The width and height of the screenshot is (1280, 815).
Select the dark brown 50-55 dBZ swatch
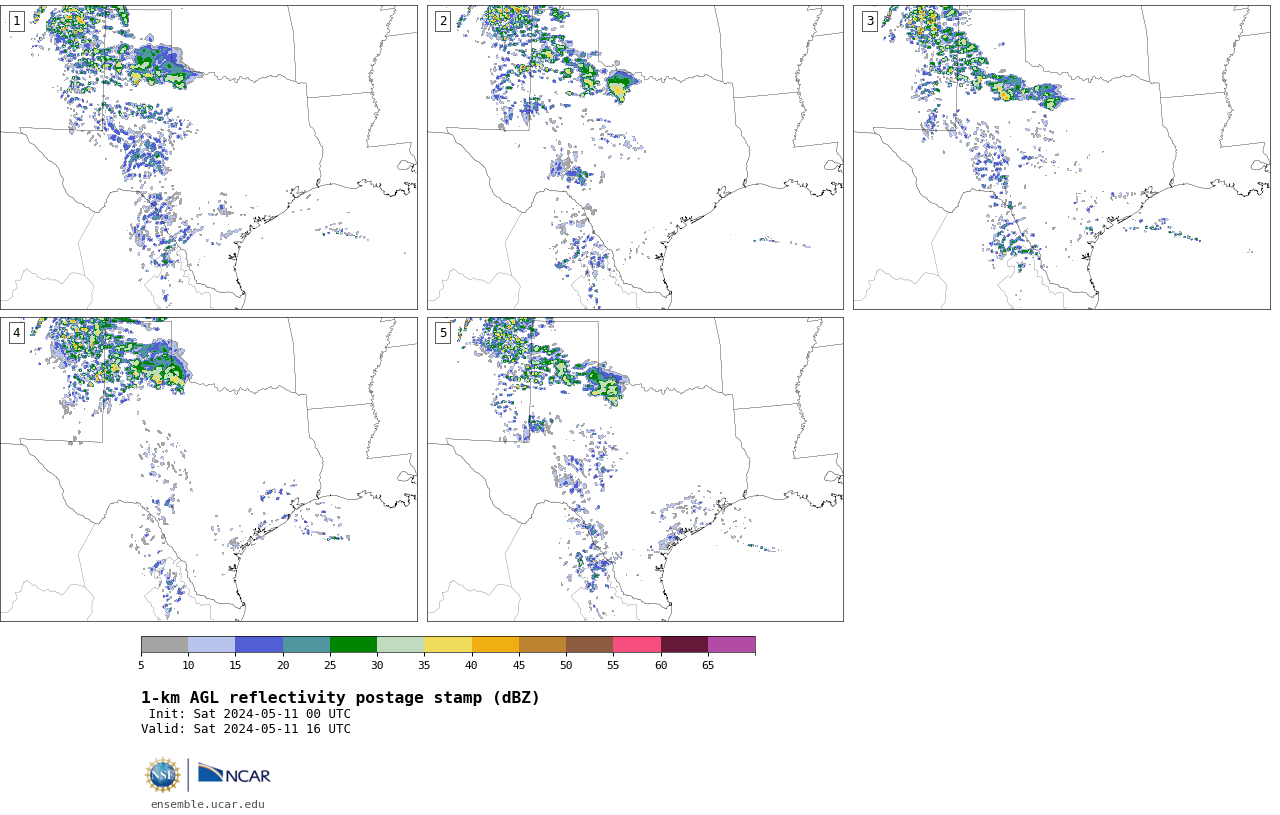pos(589,644)
